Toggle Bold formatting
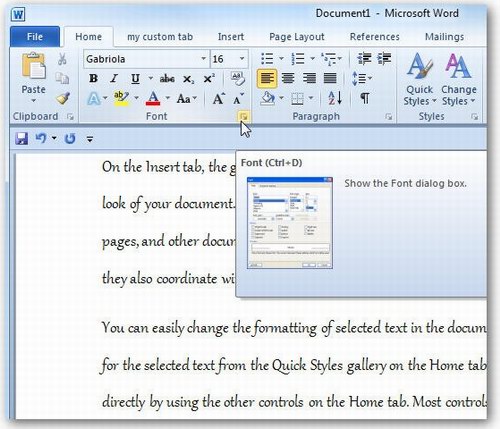Screen dimensions: 500x429 click(x=93, y=79)
